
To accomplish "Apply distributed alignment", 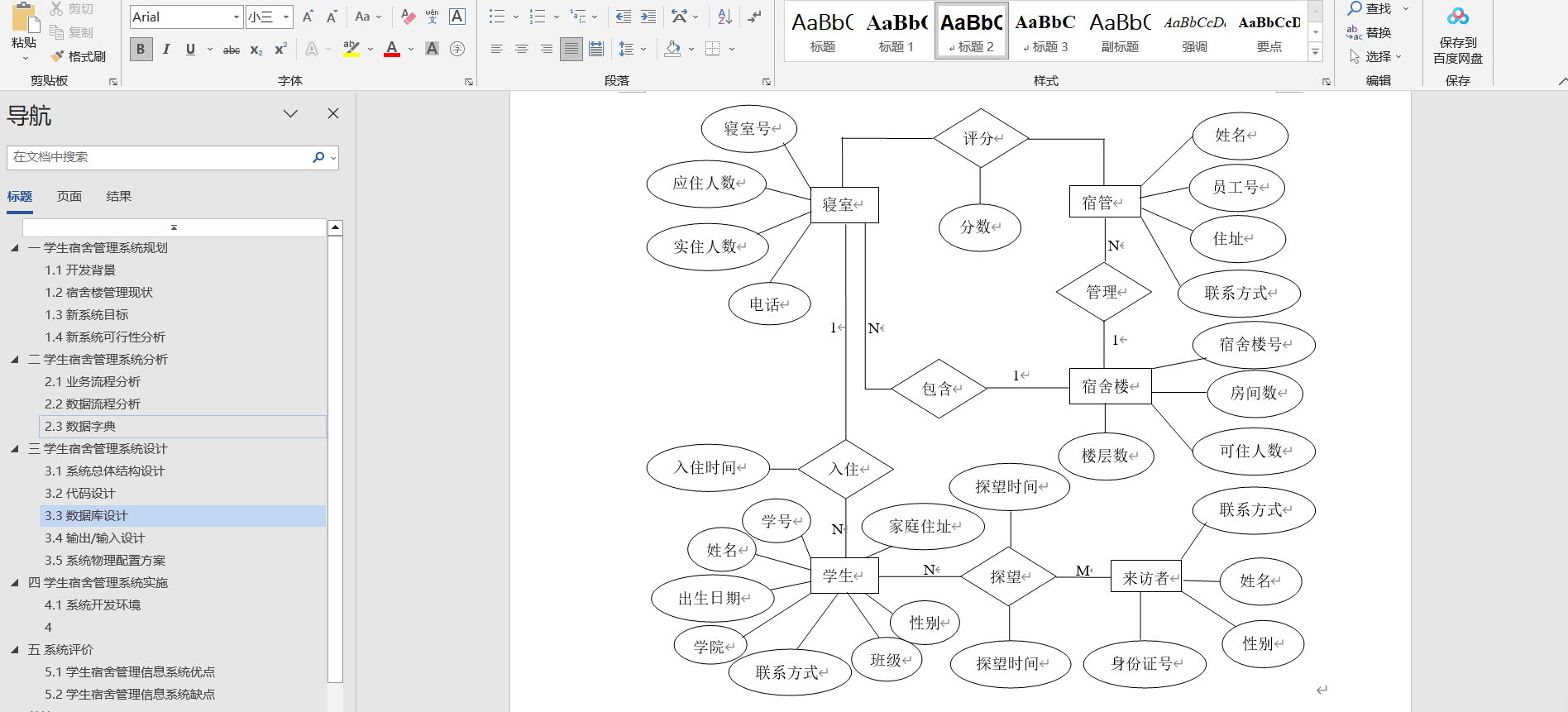I will pos(595,49).
